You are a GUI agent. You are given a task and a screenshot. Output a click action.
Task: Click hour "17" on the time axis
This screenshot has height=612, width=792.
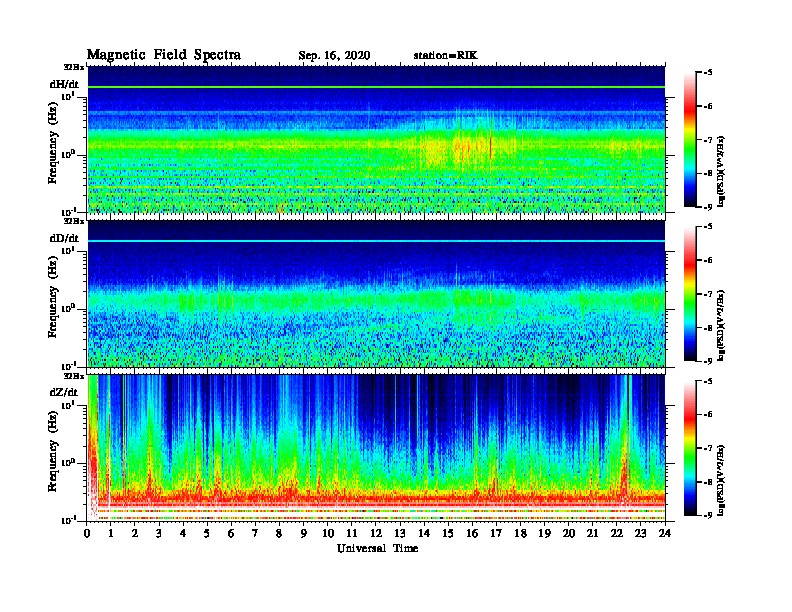496,533
